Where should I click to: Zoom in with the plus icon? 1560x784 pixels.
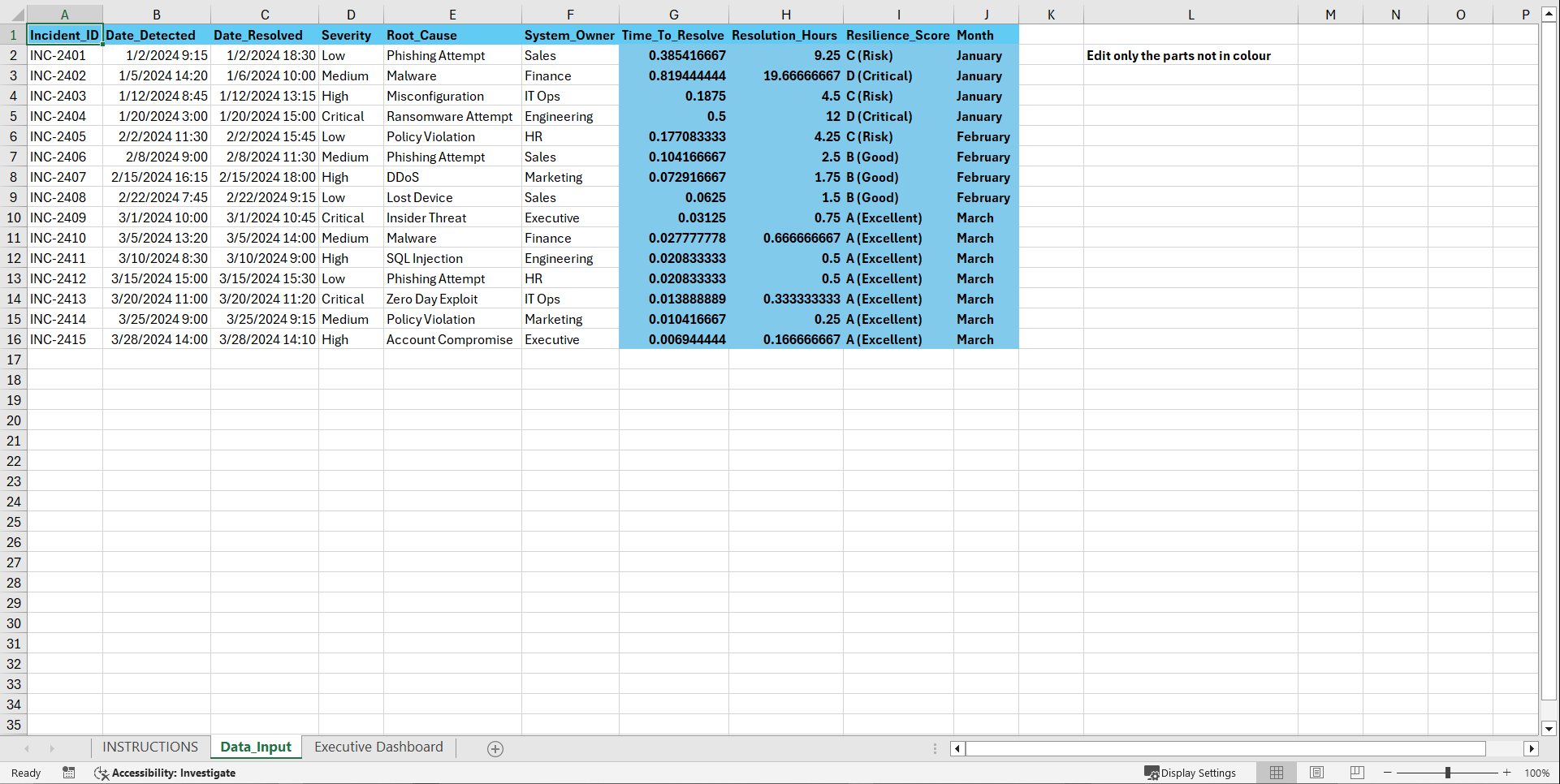tap(1506, 773)
